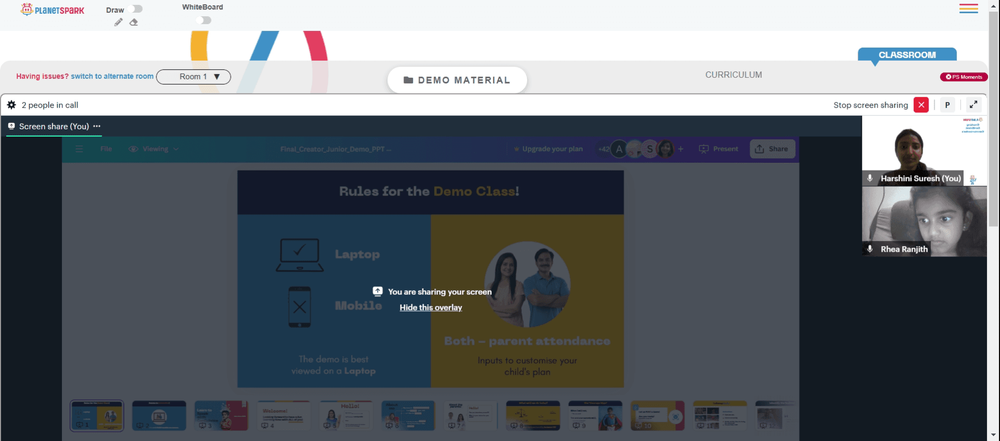Stop screen sharing with red X button
This screenshot has height=441, width=1000.
coord(921,105)
